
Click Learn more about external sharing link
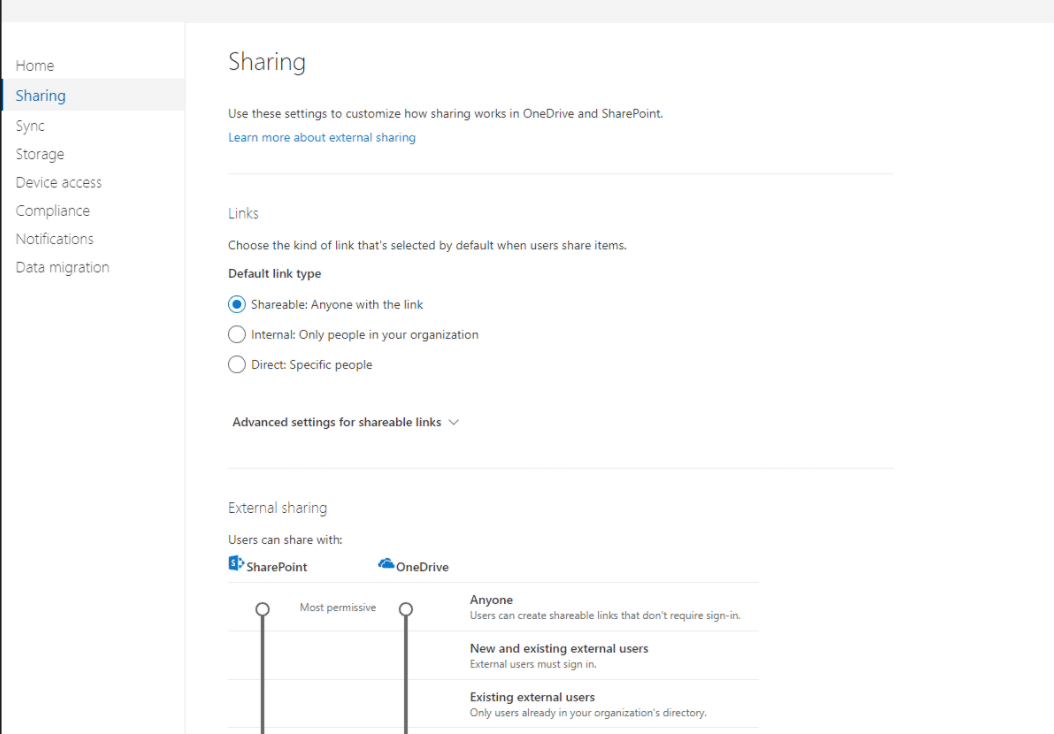click(322, 137)
